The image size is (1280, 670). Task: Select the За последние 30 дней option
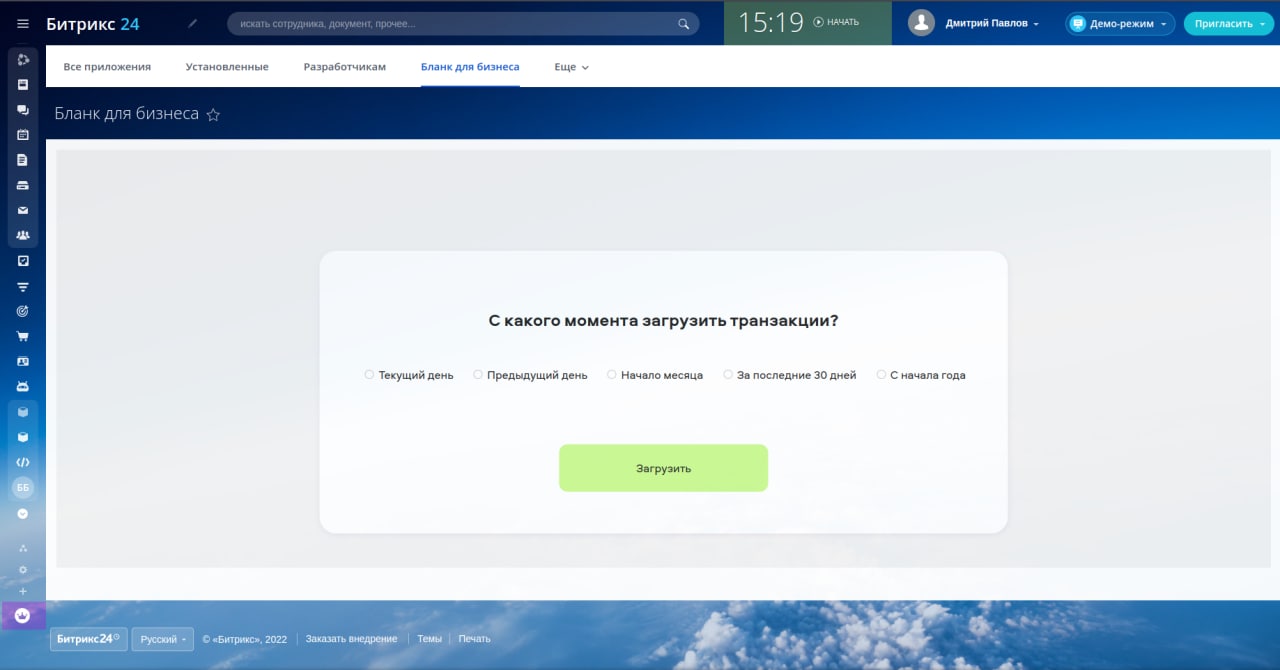[x=728, y=375]
